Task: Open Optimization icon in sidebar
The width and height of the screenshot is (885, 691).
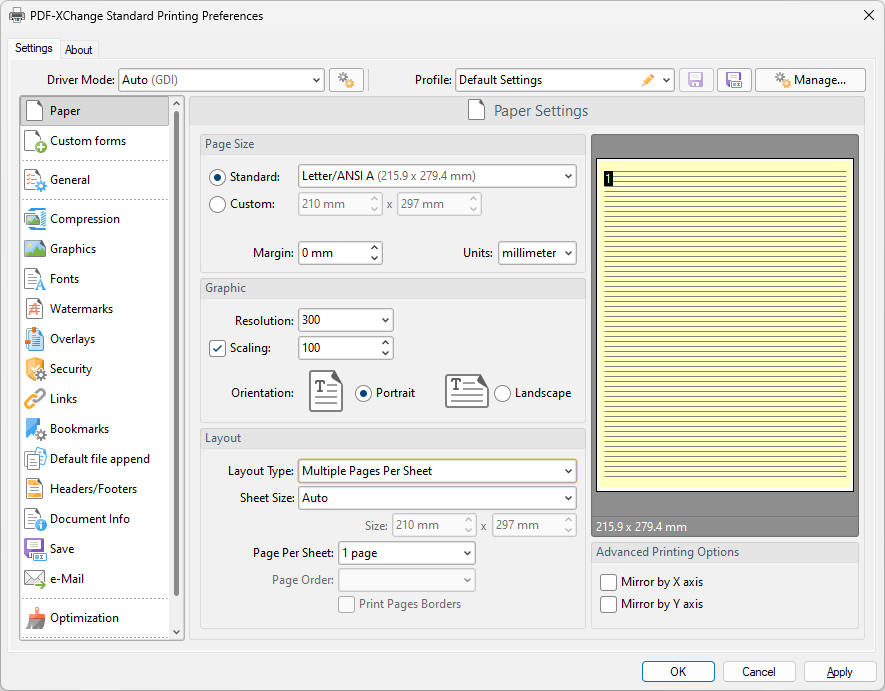Action: [35, 618]
